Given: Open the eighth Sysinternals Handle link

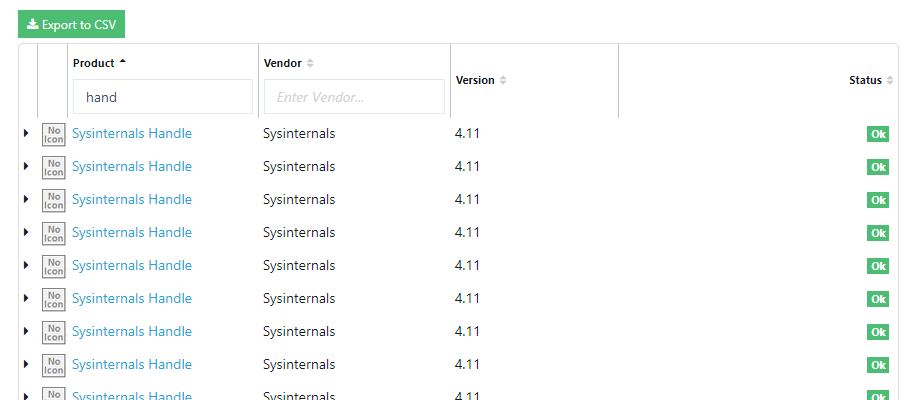Looking at the screenshot, I should tap(132, 364).
